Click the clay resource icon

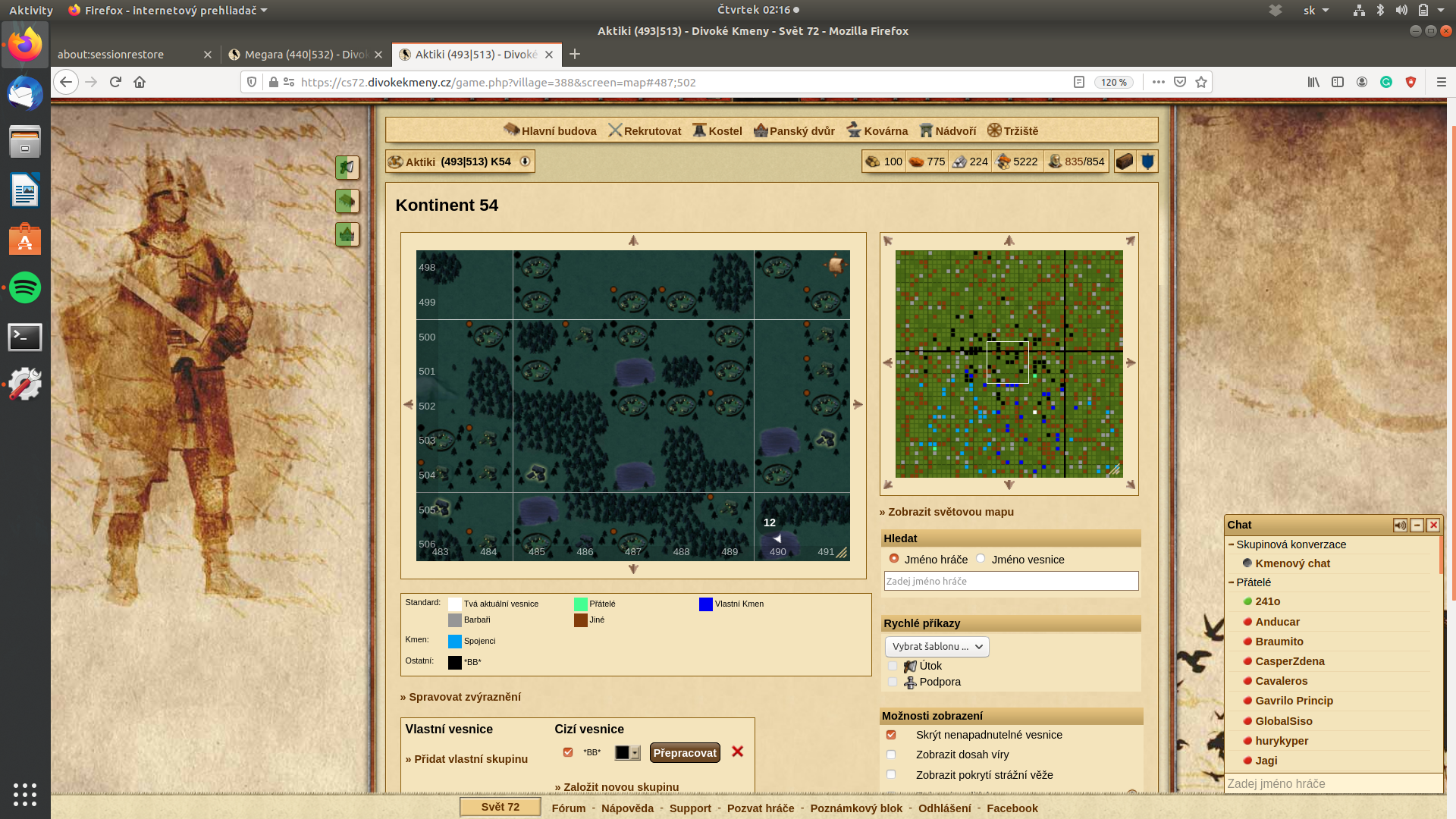coord(916,162)
